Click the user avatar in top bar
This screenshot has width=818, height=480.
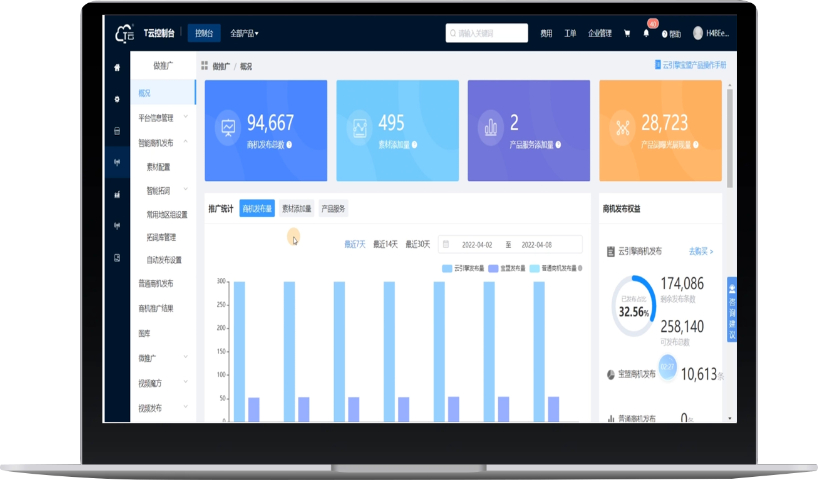(698, 33)
